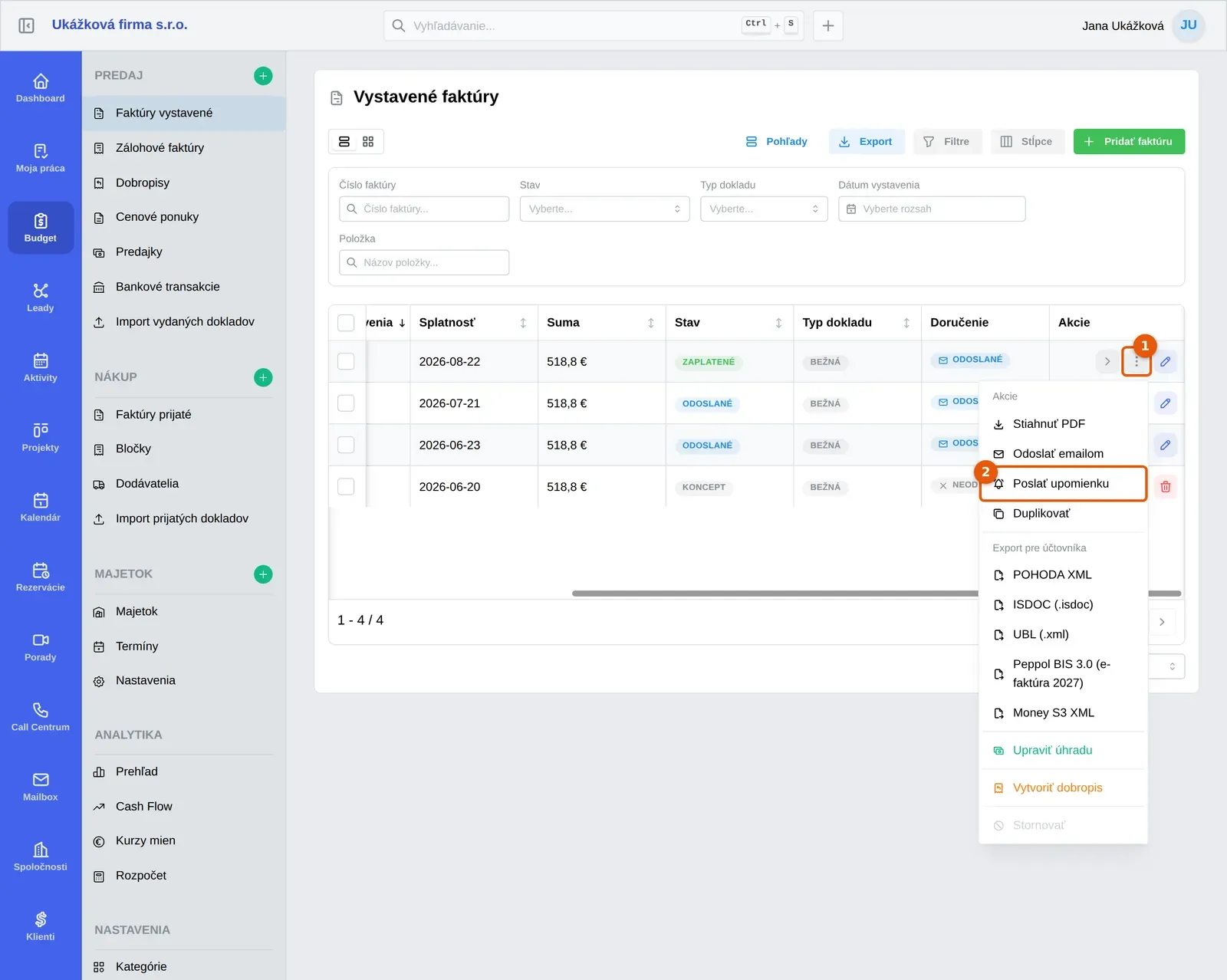Open Rezervácie sidebar item
Screen dimensions: 1227x980
pos(41,577)
